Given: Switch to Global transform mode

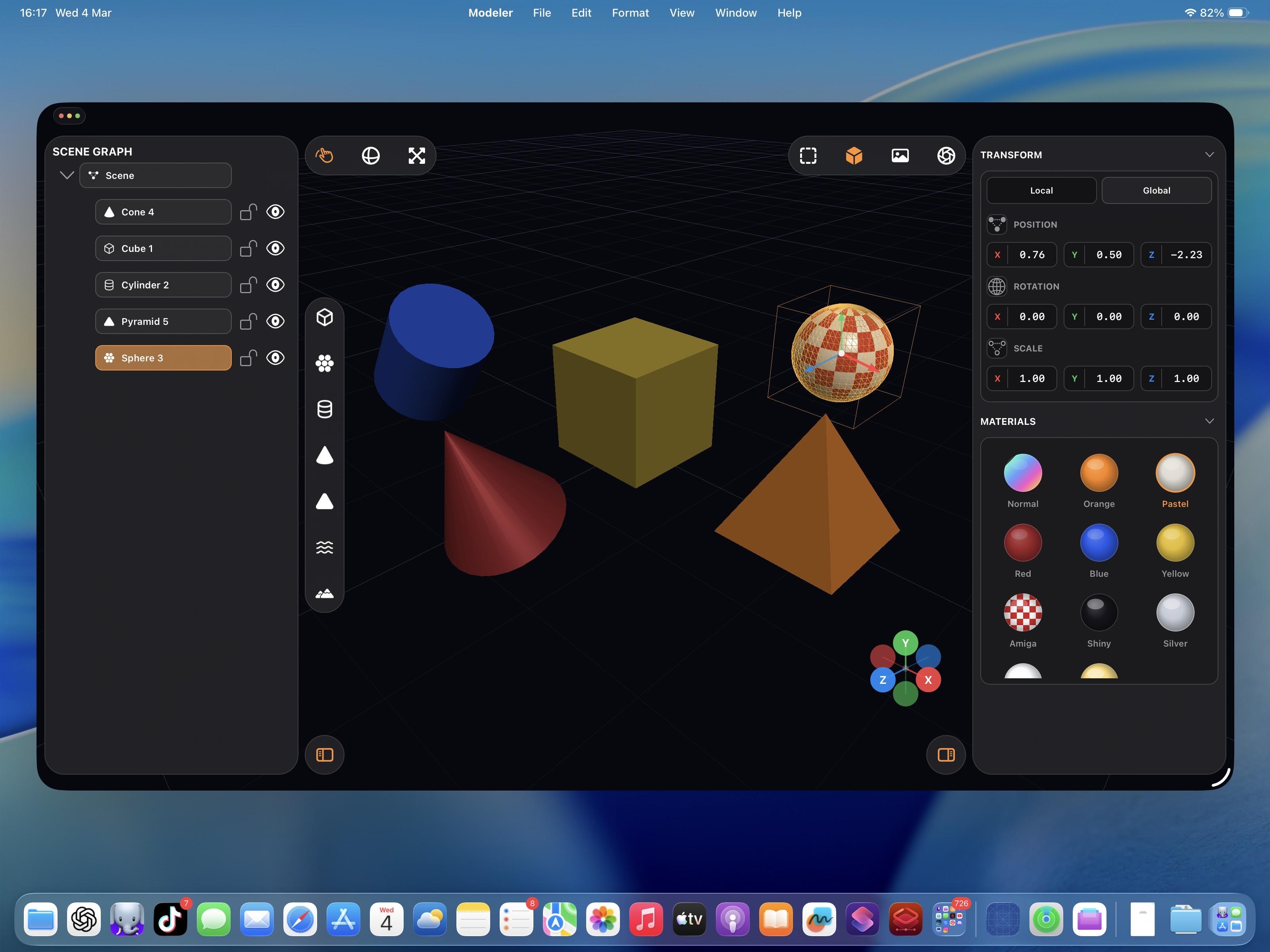Looking at the screenshot, I should coord(1156,190).
